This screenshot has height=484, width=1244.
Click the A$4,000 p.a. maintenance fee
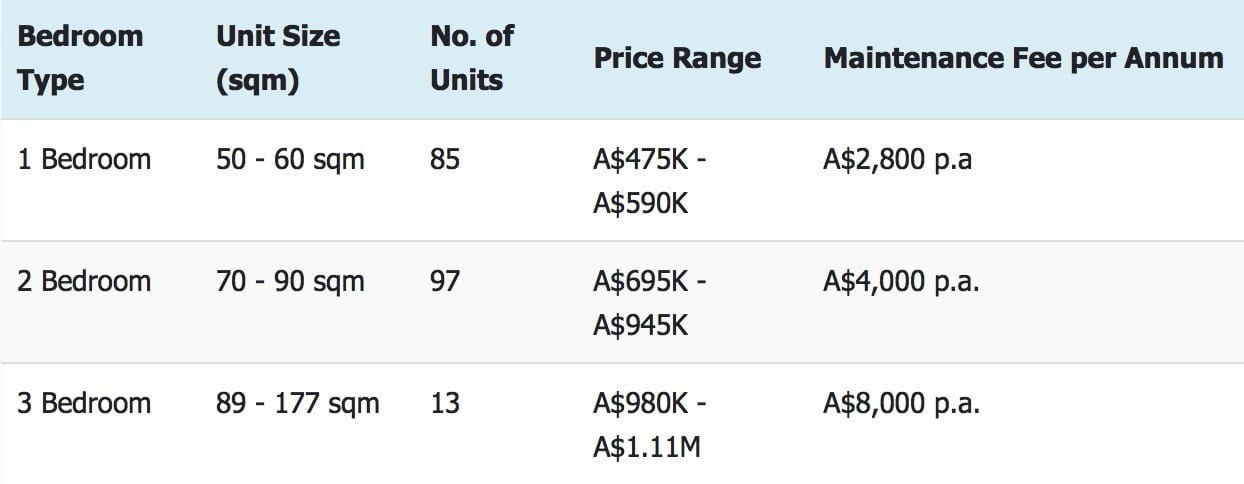(x=901, y=281)
